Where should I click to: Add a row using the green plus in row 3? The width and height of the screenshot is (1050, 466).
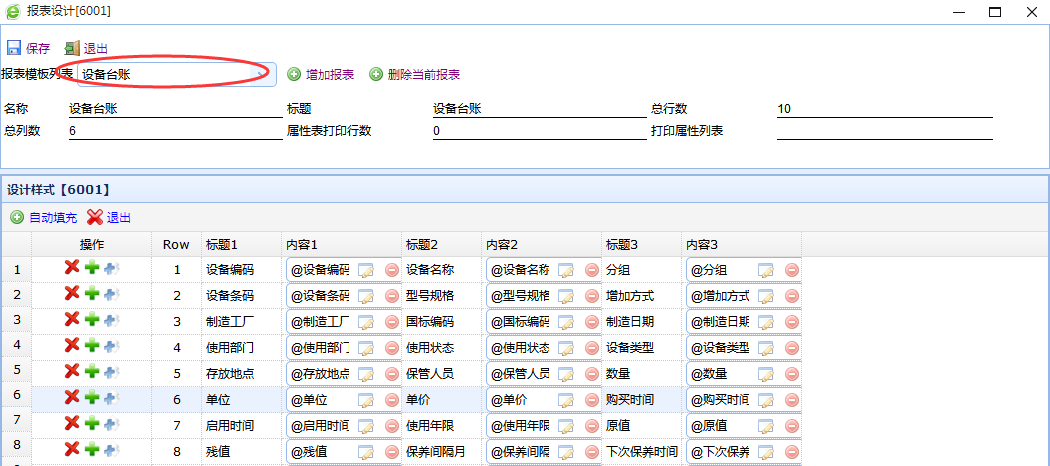(91, 320)
